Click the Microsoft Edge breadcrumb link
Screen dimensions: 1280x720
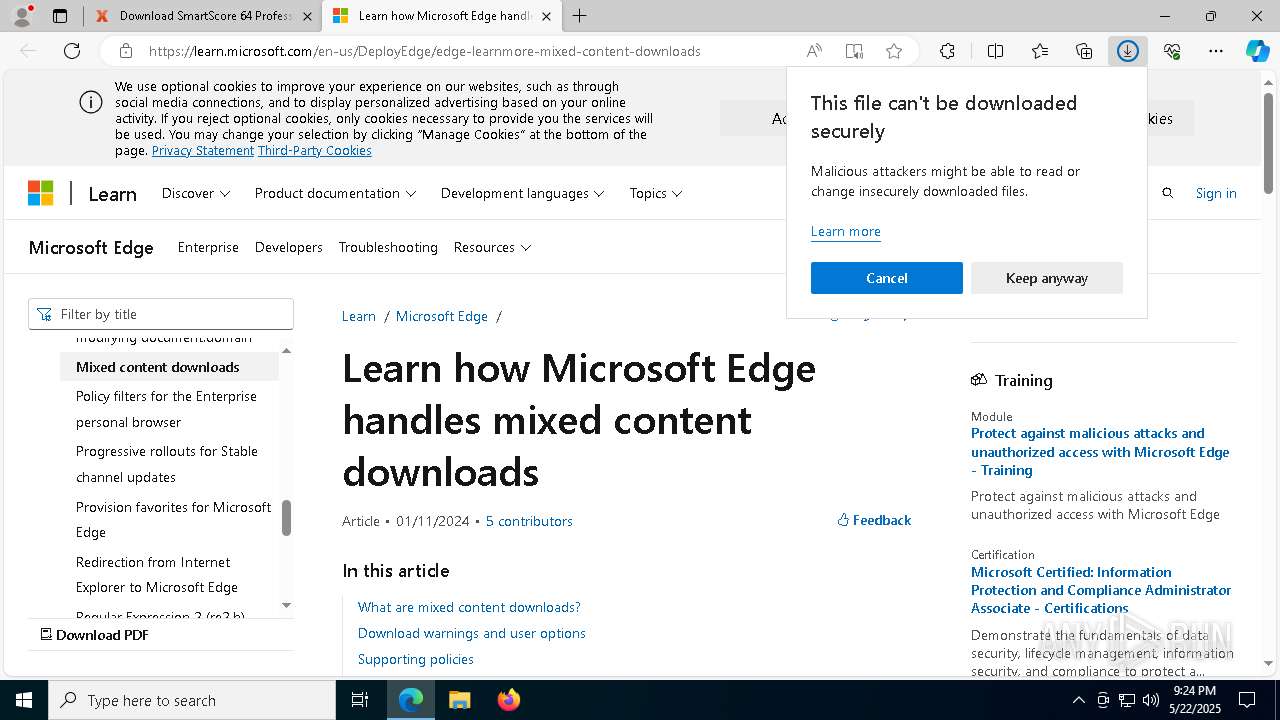[442, 316]
